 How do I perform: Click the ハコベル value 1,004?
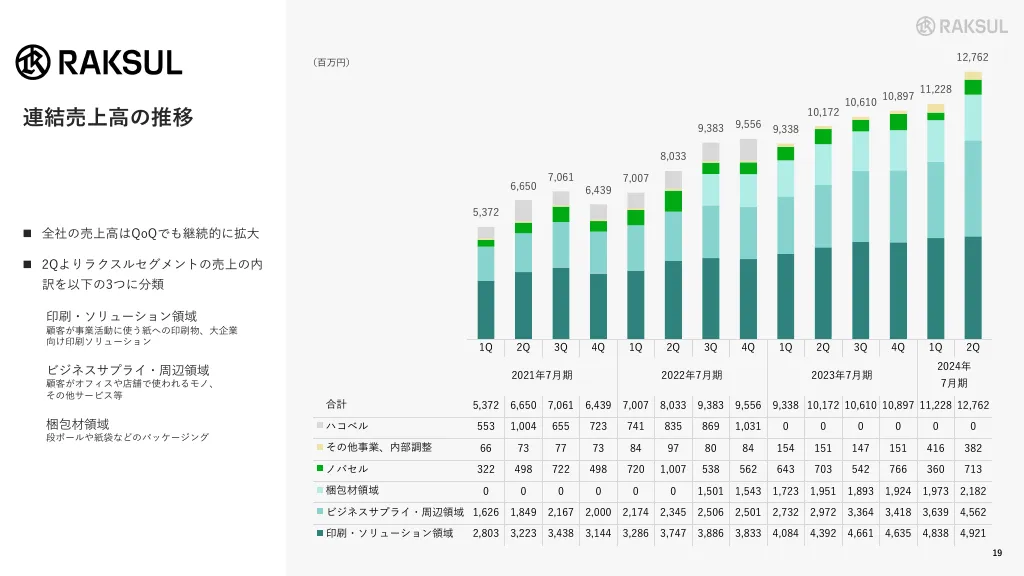(x=522, y=426)
